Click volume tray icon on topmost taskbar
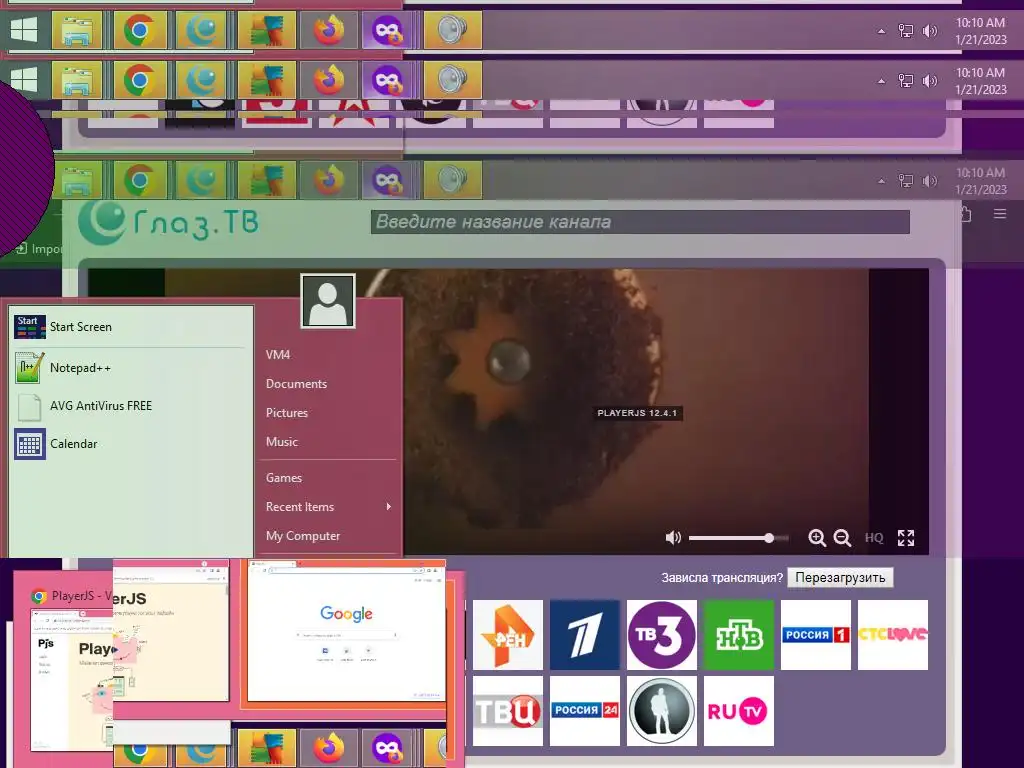1024x768 pixels. pos(930,31)
